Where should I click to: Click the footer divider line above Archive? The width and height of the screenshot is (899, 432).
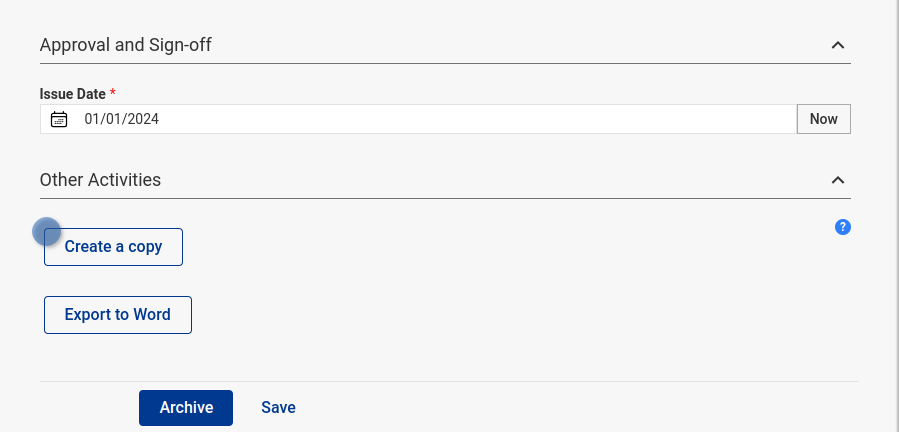449,381
